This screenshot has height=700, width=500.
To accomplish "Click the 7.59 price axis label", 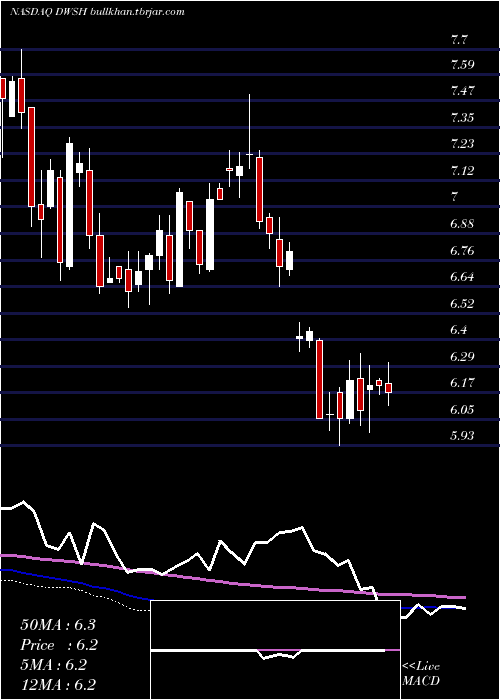I will (x=462, y=65).
